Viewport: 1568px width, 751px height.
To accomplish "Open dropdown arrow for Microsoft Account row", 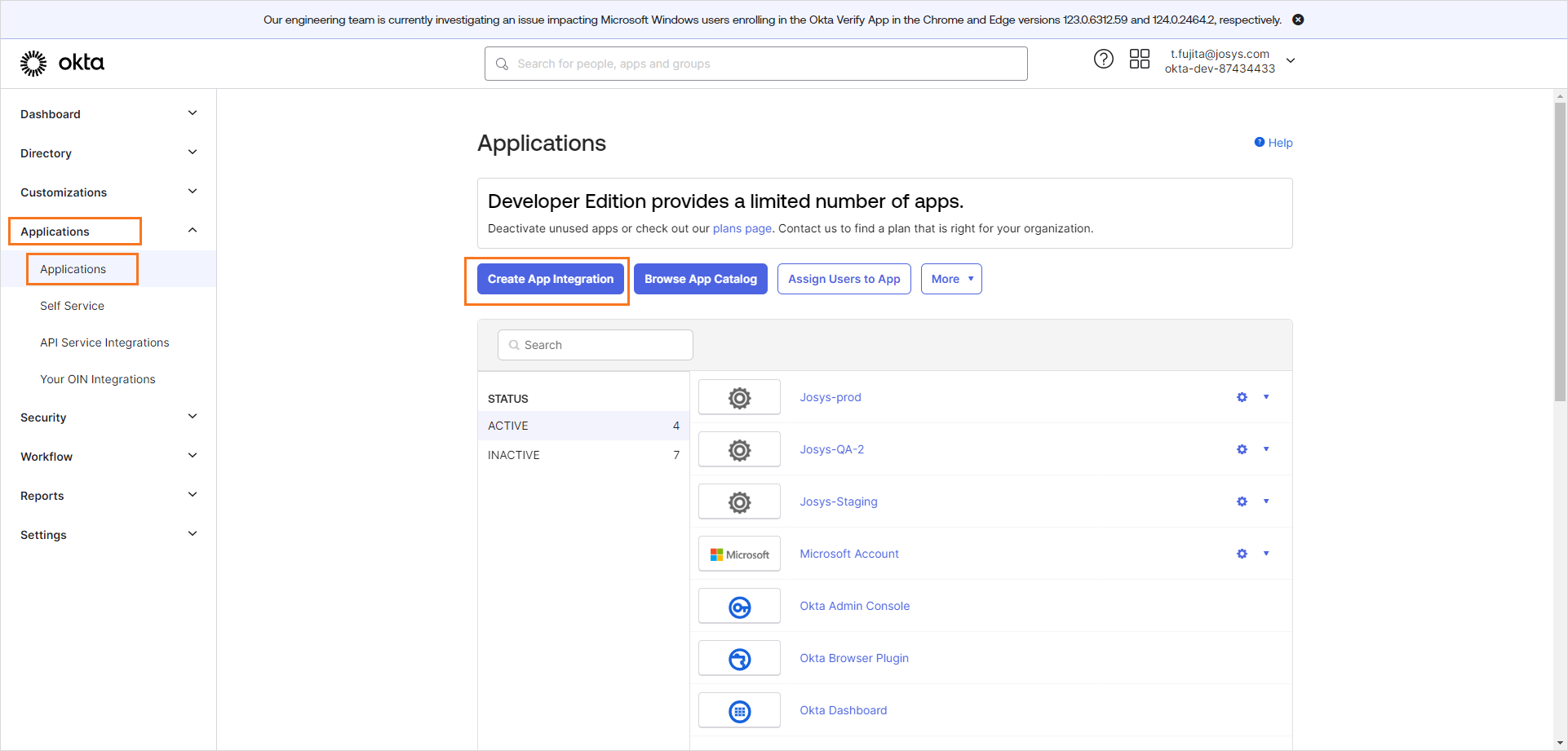I will 1266,554.
